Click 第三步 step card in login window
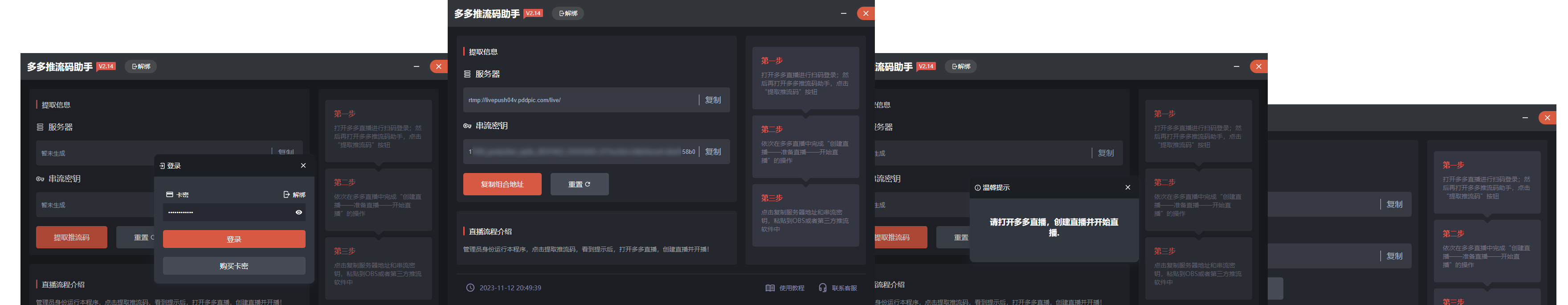The image size is (1568, 305). (x=379, y=268)
